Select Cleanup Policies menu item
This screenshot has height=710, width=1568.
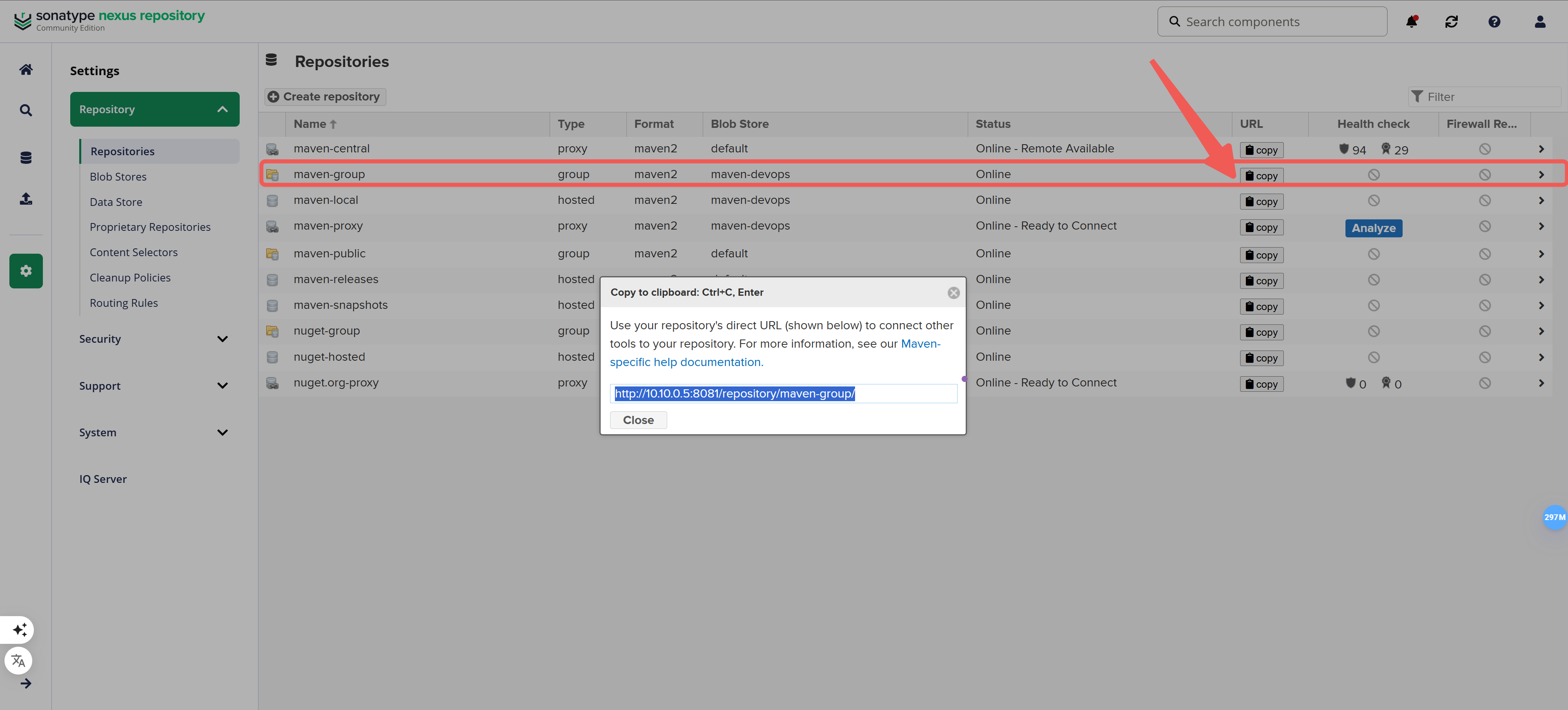(130, 278)
